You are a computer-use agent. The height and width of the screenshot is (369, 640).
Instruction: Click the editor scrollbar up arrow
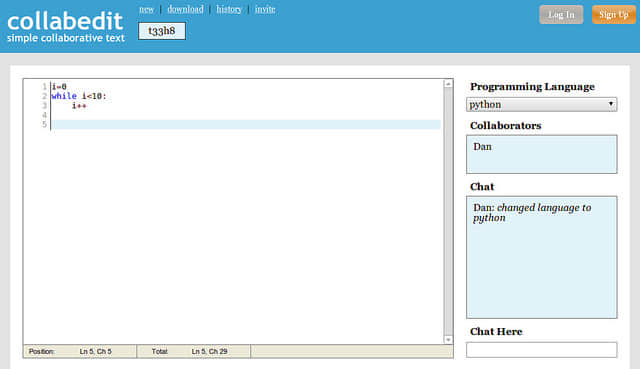coord(448,84)
